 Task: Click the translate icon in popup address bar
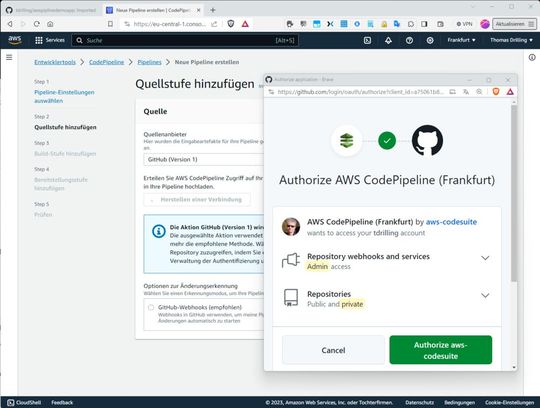(x=466, y=92)
